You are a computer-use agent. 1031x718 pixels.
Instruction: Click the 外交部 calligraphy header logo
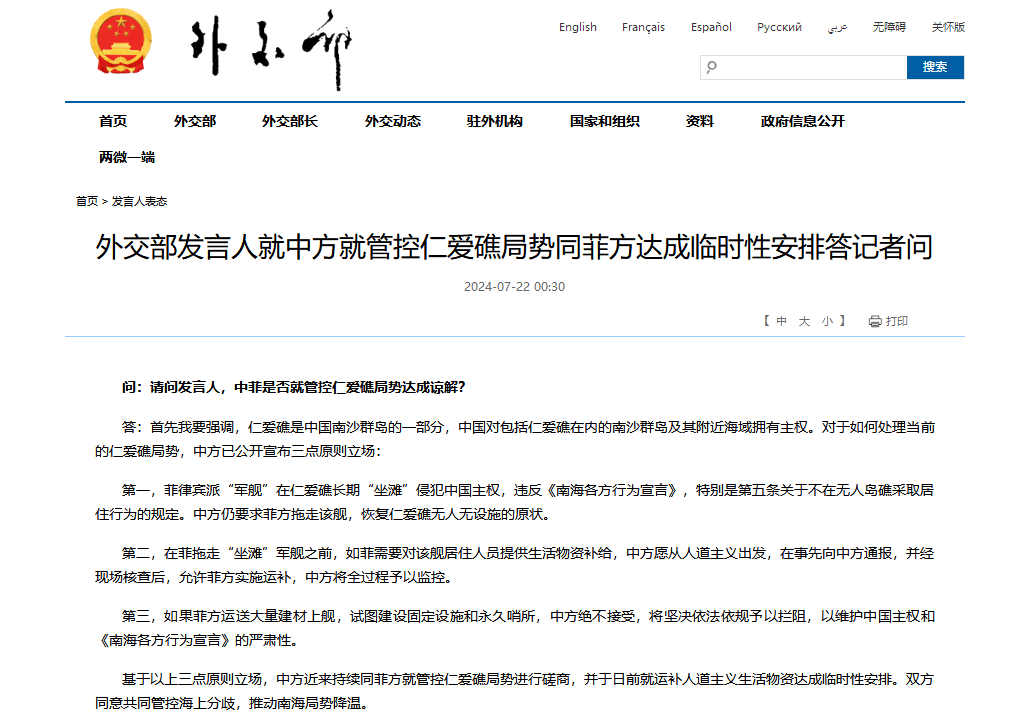pos(271,48)
